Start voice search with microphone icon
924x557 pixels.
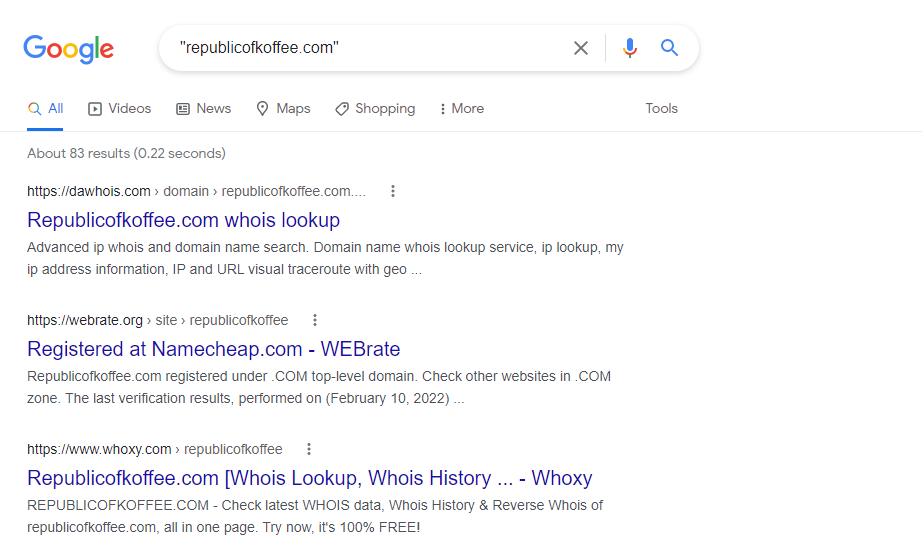[629, 48]
